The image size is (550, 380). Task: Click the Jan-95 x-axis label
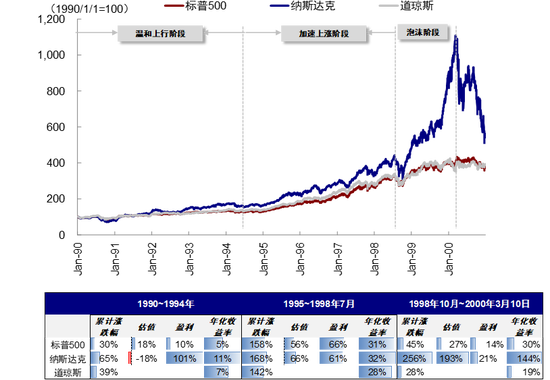click(263, 259)
